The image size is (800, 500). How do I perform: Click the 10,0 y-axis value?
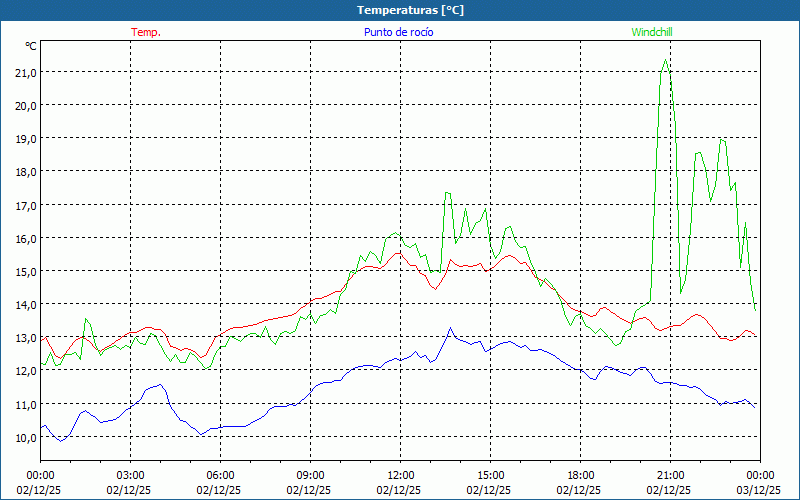pyautogui.click(x=25, y=437)
